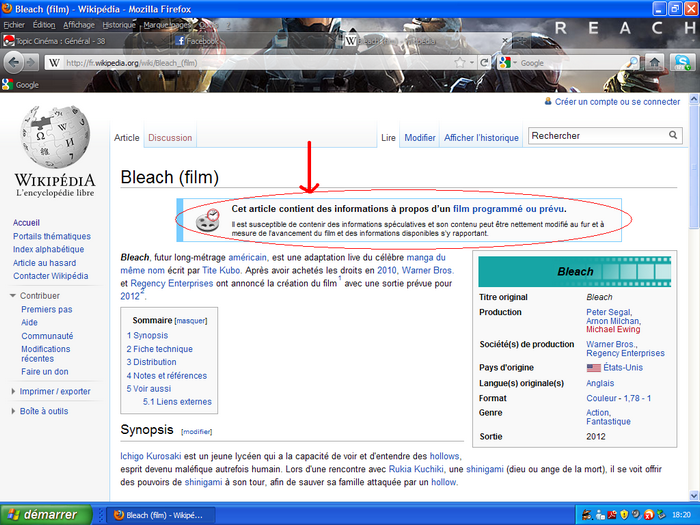Screen dimensions: 700x525
Task: Click the page scrollbar up arrow
Action: pyautogui.click(x=694, y=99)
